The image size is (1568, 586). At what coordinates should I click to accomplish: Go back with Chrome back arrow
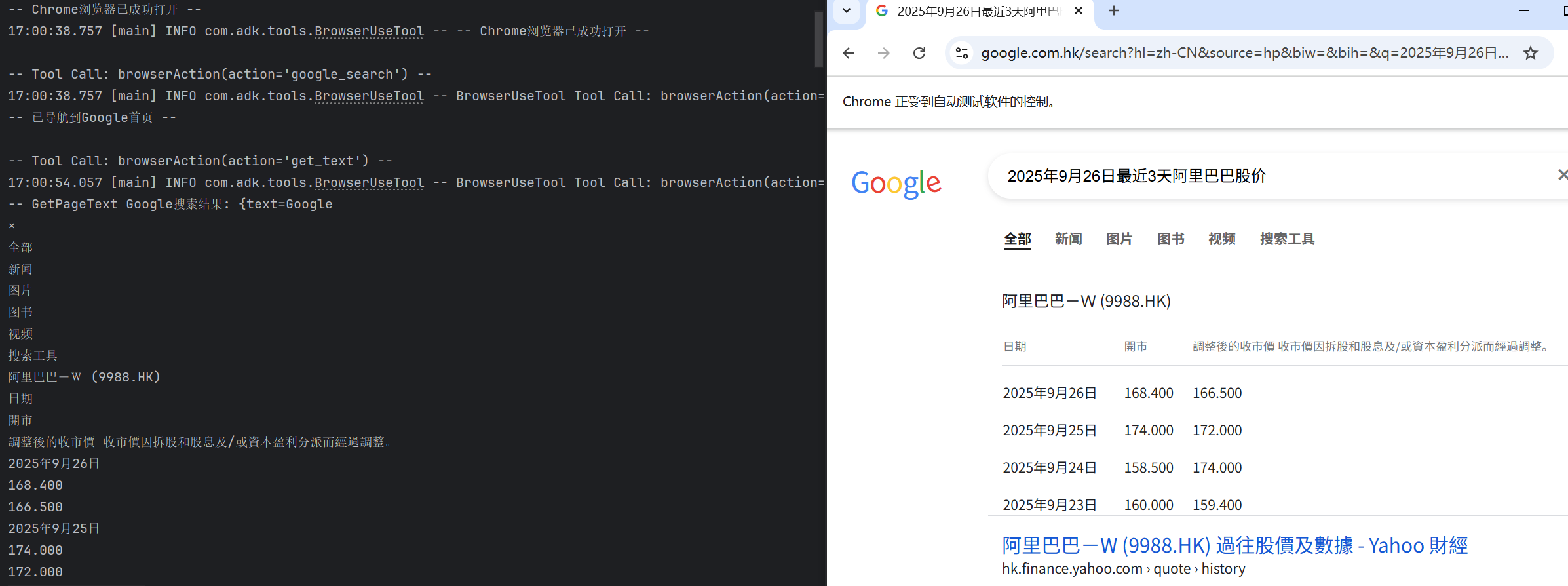849,53
